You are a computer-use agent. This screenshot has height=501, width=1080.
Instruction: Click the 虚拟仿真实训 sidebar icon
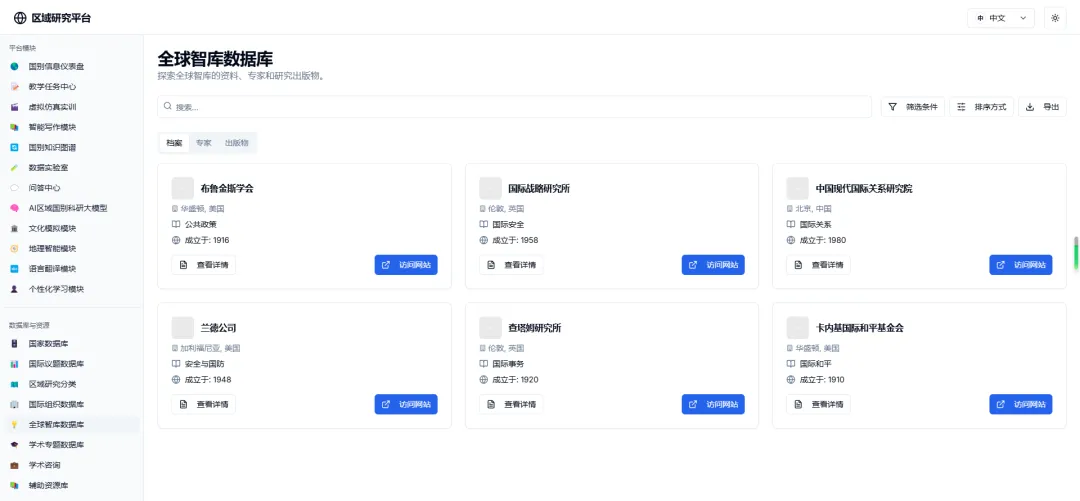click(x=15, y=107)
